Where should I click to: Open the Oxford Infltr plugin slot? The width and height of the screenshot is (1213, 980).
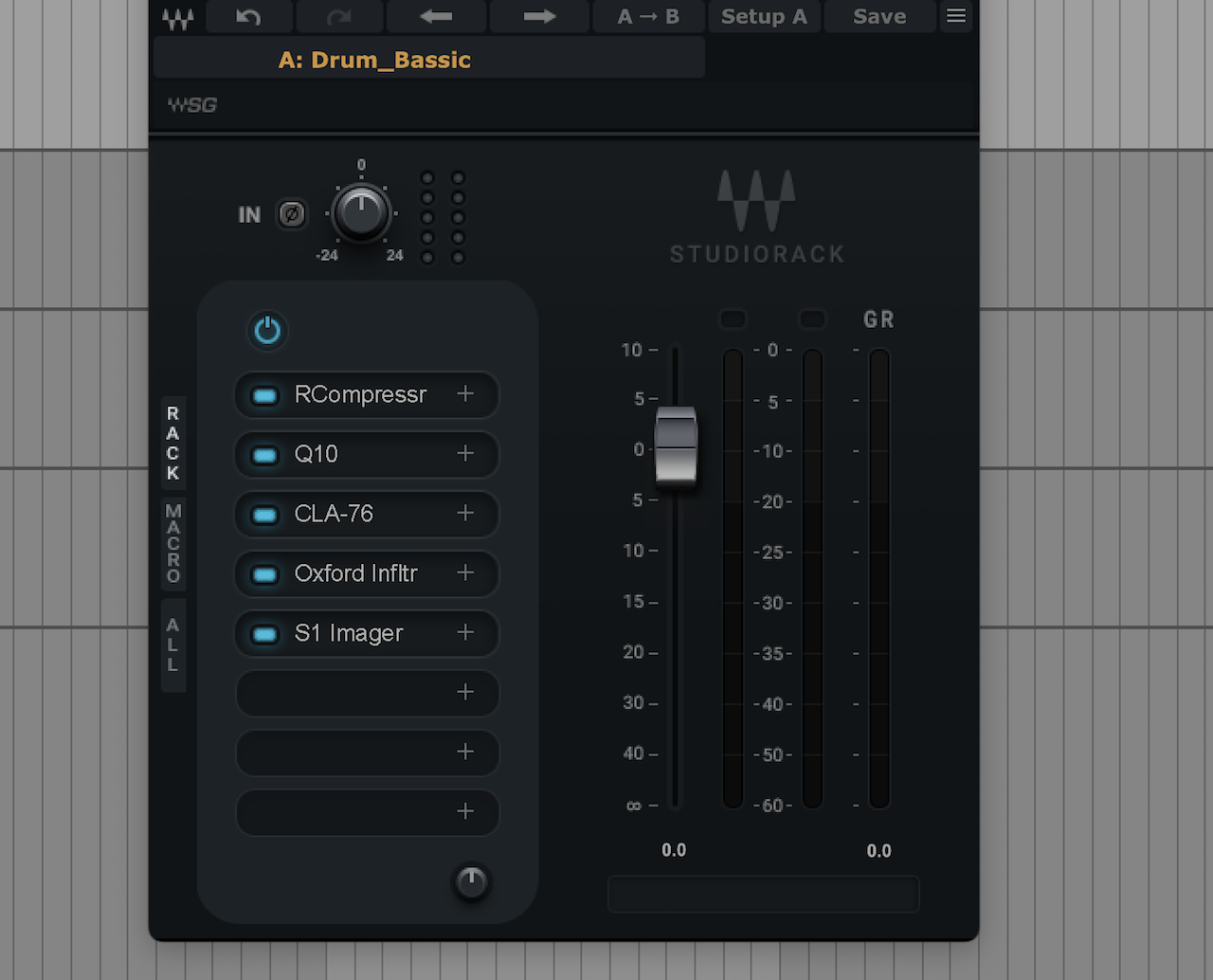point(367,574)
